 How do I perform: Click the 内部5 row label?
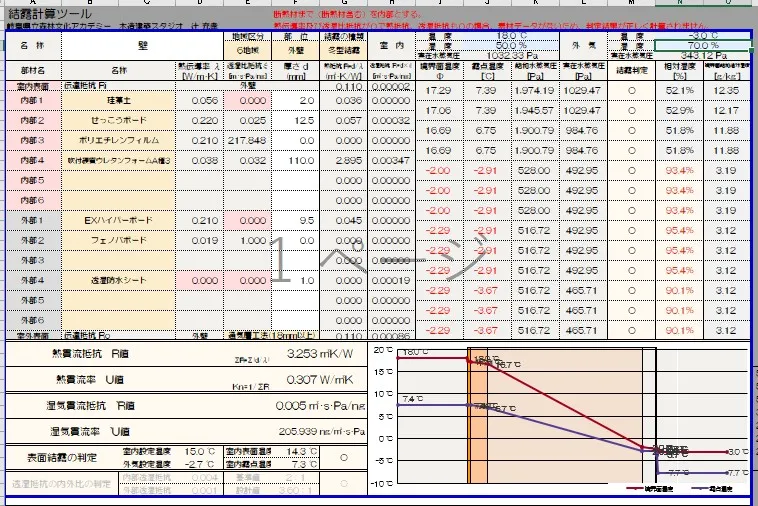31,180
